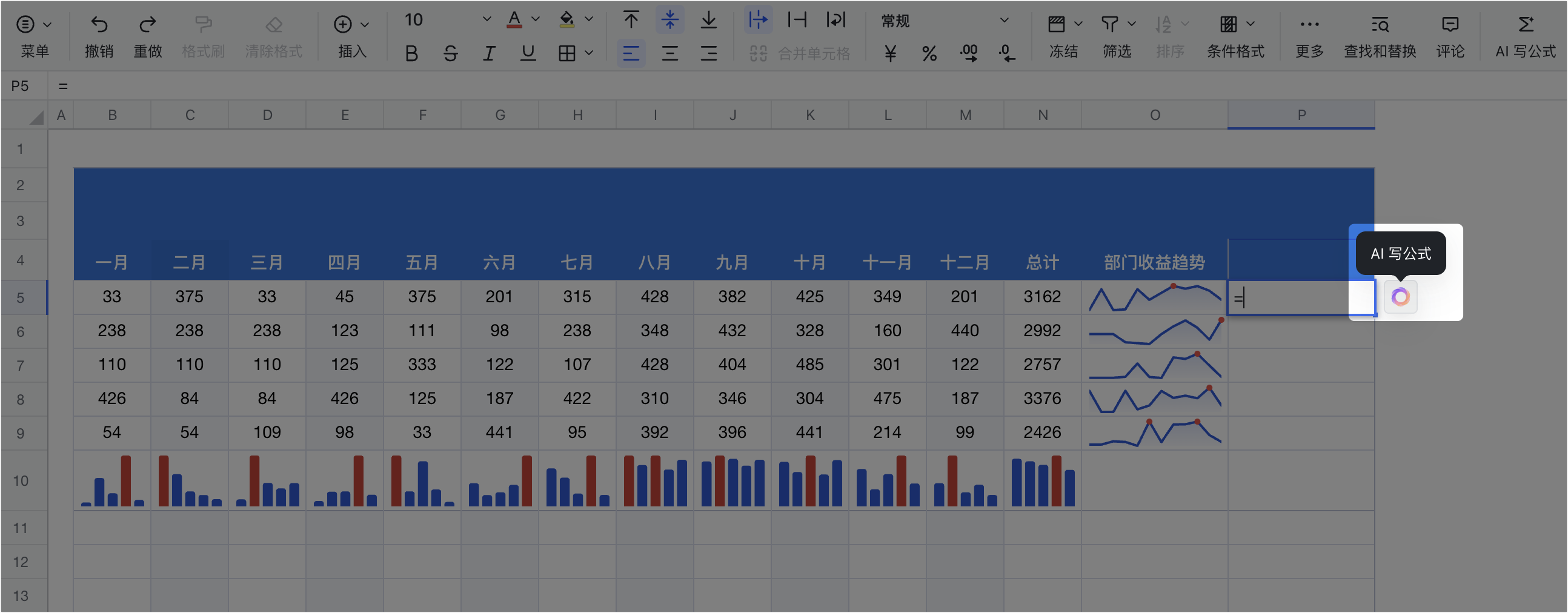Open the 菜单 main menu
This screenshot has height=613, width=1568.
click(x=34, y=35)
